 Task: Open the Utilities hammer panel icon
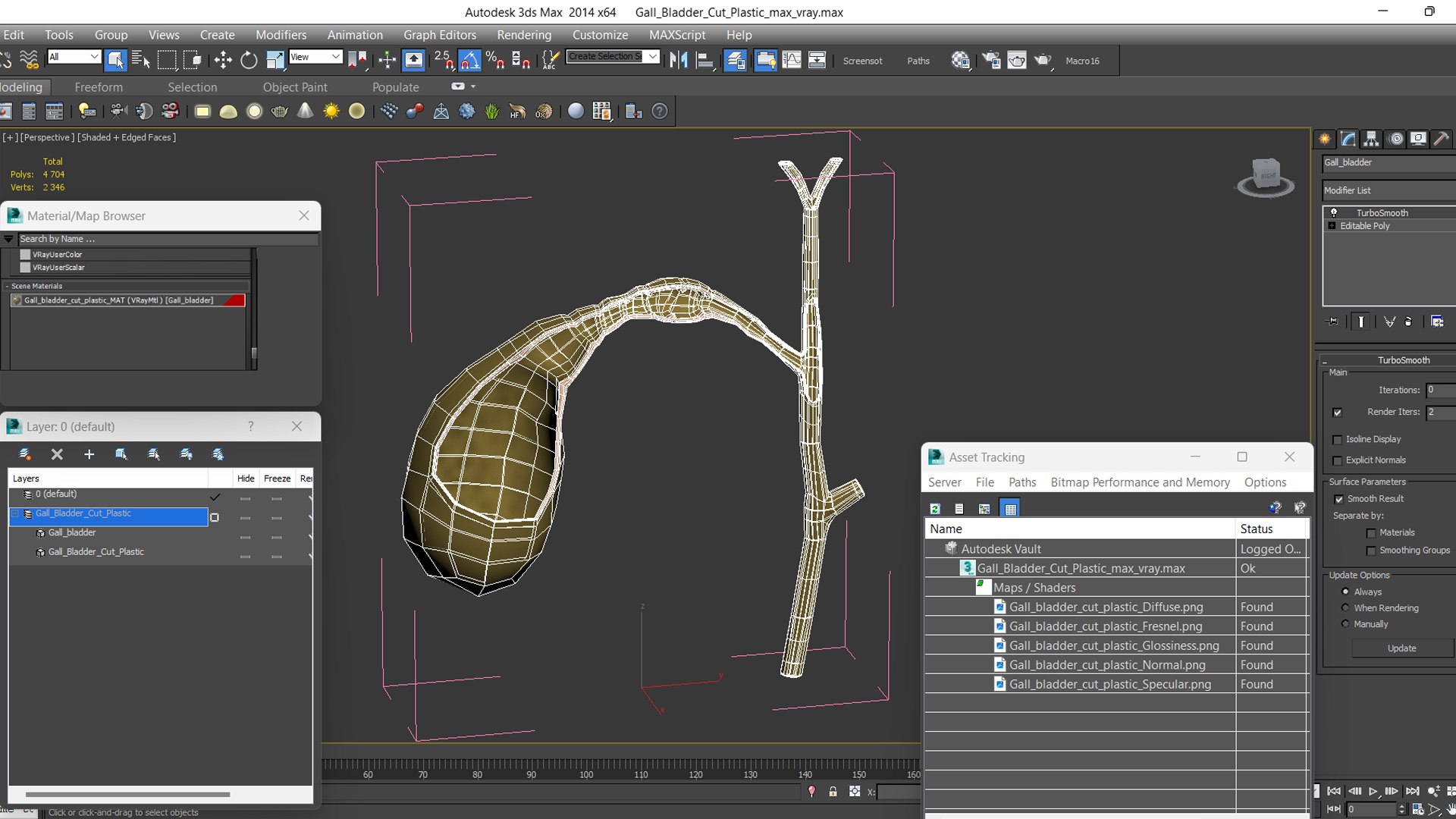1441,139
